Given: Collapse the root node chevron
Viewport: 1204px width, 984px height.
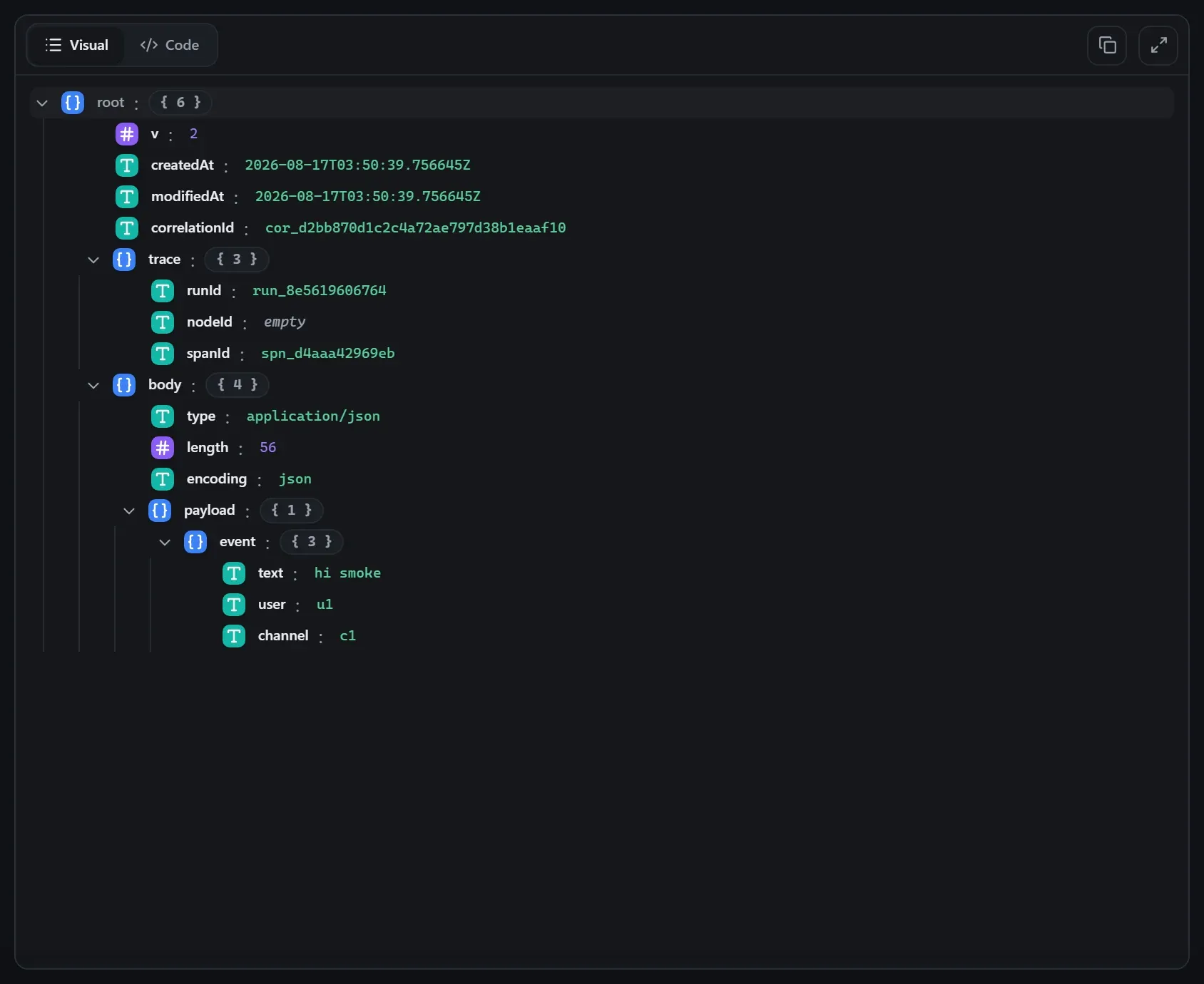Looking at the screenshot, I should pos(42,103).
